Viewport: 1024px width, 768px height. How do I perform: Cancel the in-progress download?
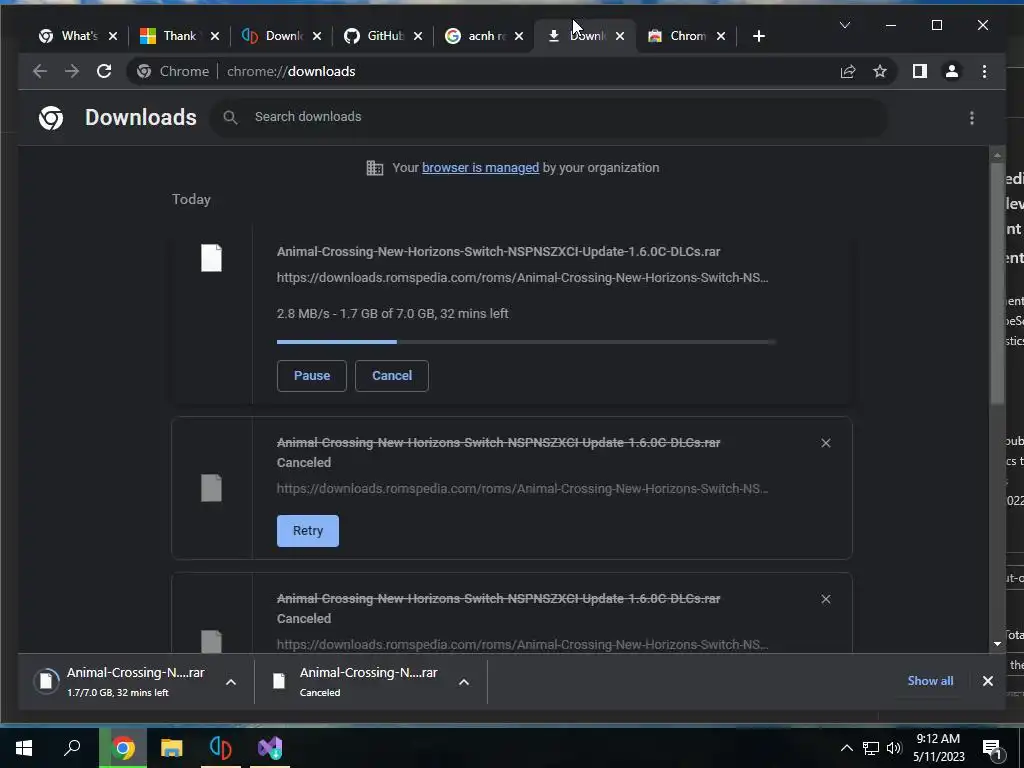click(392, 376)
